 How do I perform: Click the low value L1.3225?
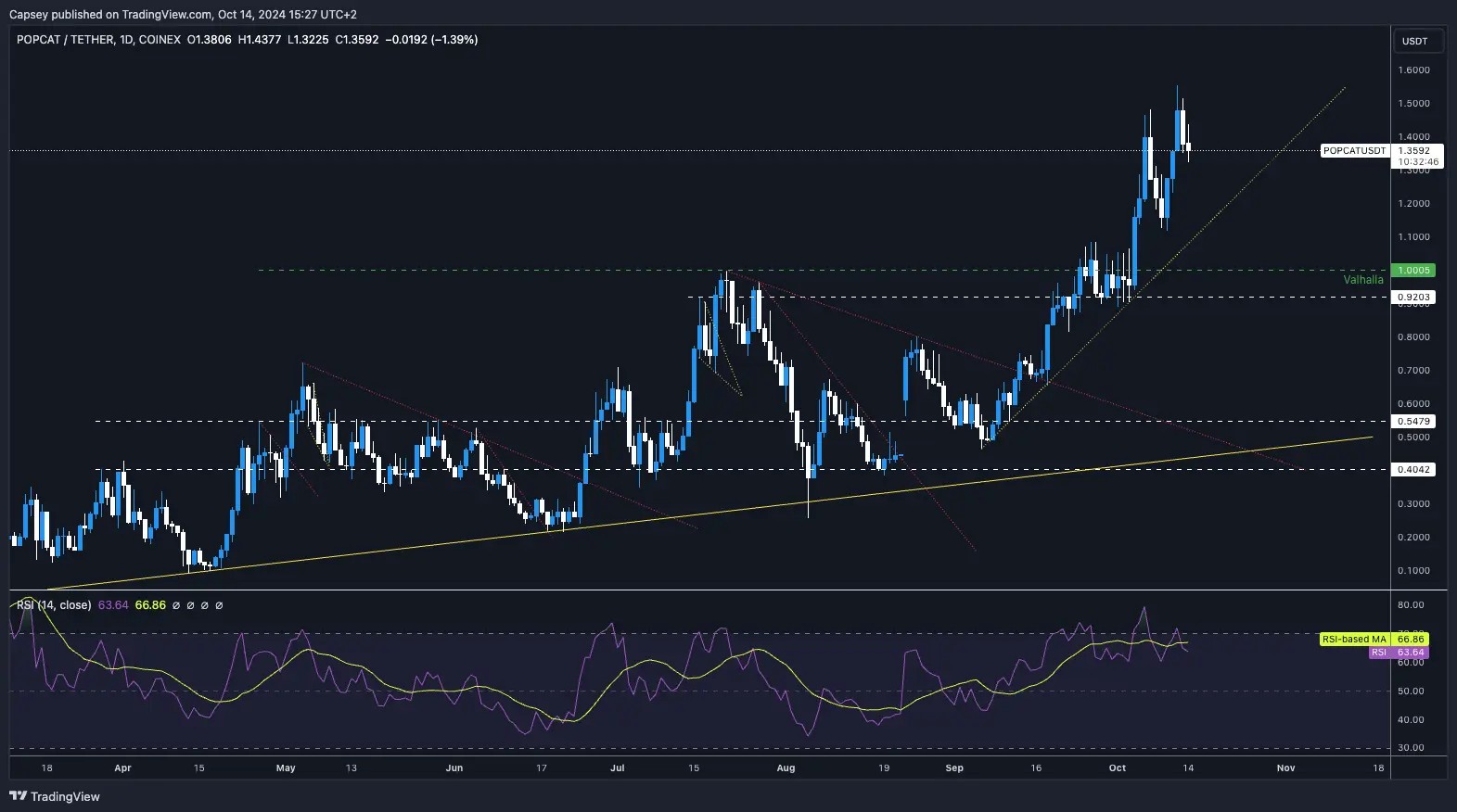coord(308,40)
